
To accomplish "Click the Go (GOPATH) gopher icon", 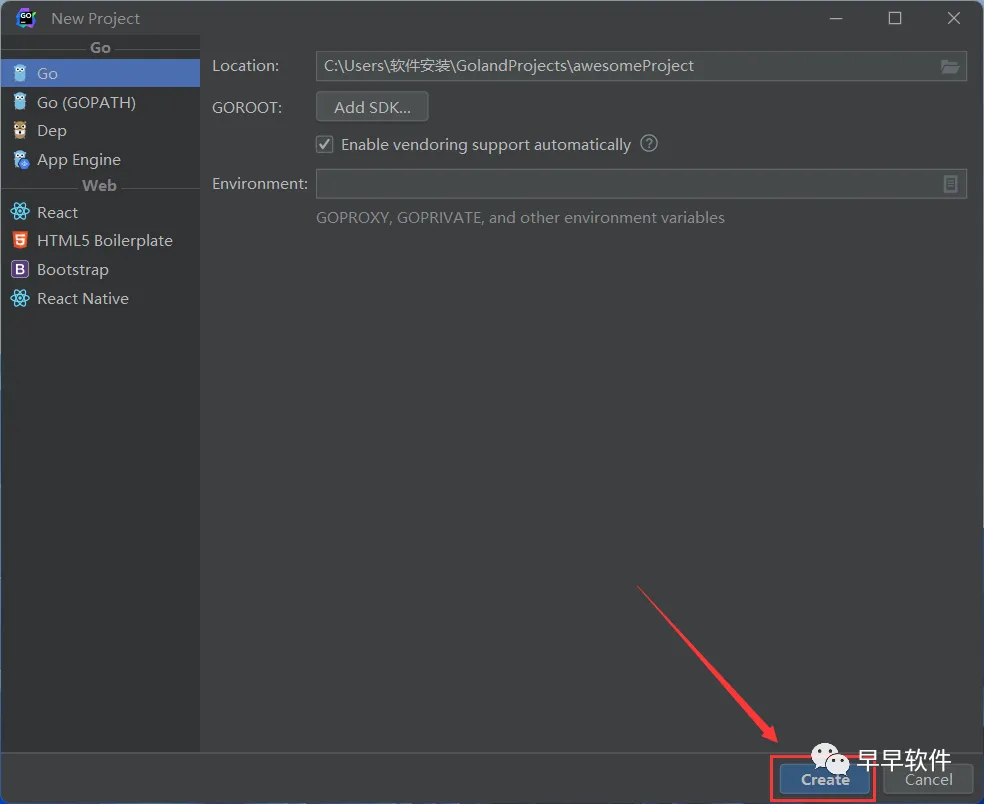I will pyautogui.click(x=20, y=102).
